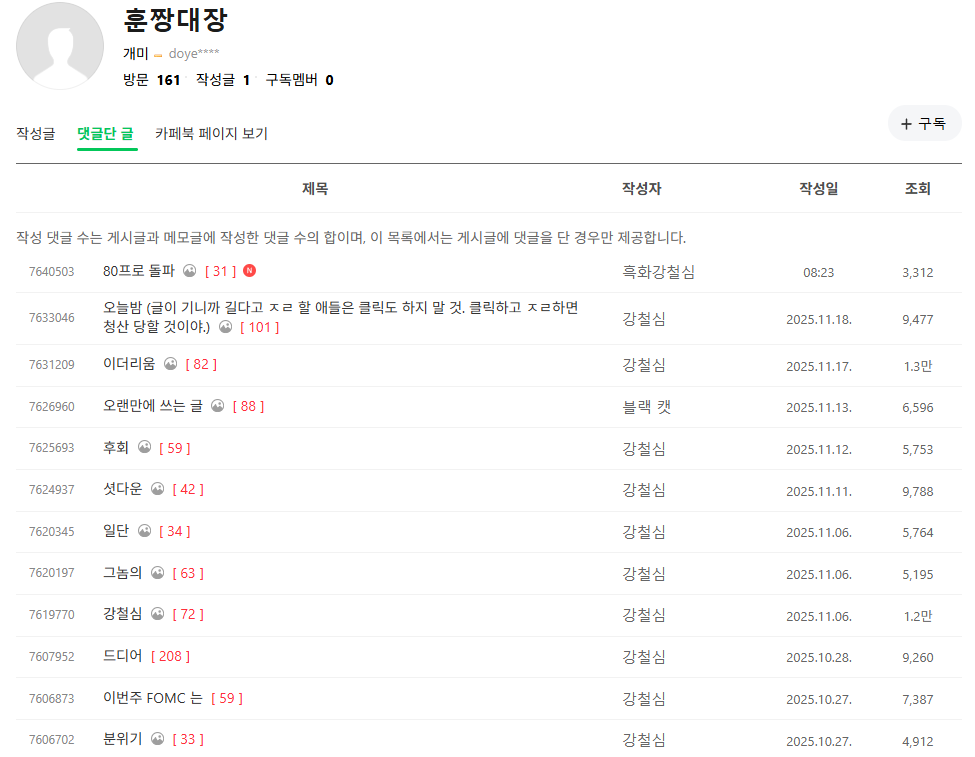The height and width of the screenshot is (757, 975).
Task: Open the post titled '드디어'
Action: tap(123, 656)
